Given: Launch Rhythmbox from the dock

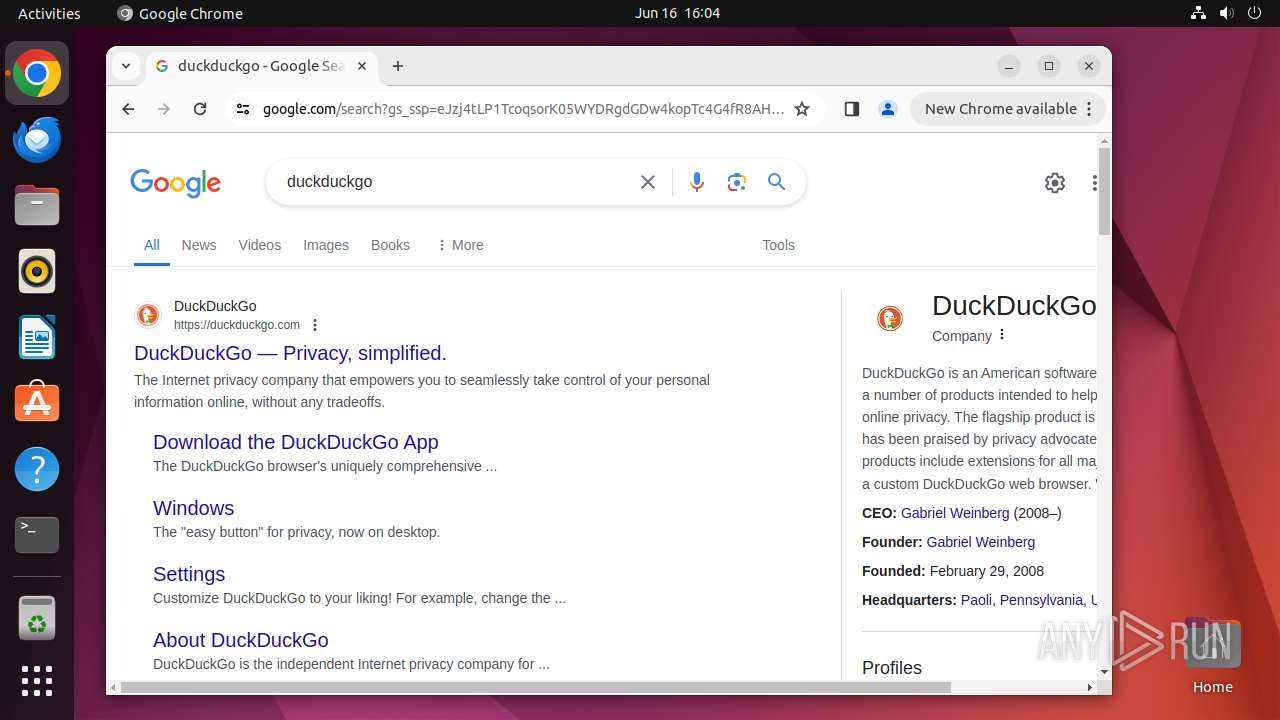Looking at the screenshot, I should click(37, 271).
